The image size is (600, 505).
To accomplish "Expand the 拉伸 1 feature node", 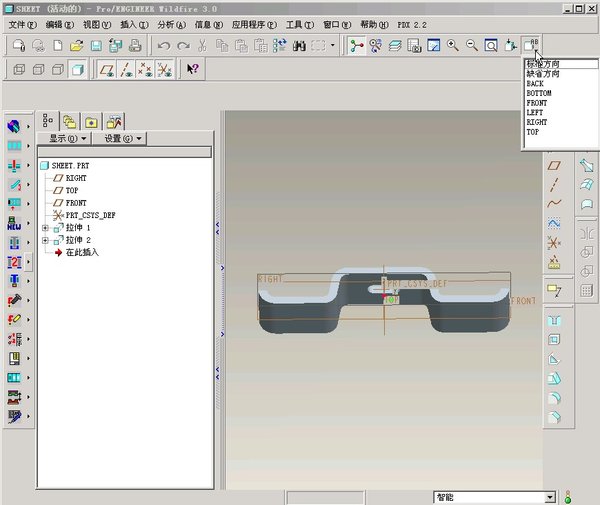I will pyautogui.click(x=45, y=228).
